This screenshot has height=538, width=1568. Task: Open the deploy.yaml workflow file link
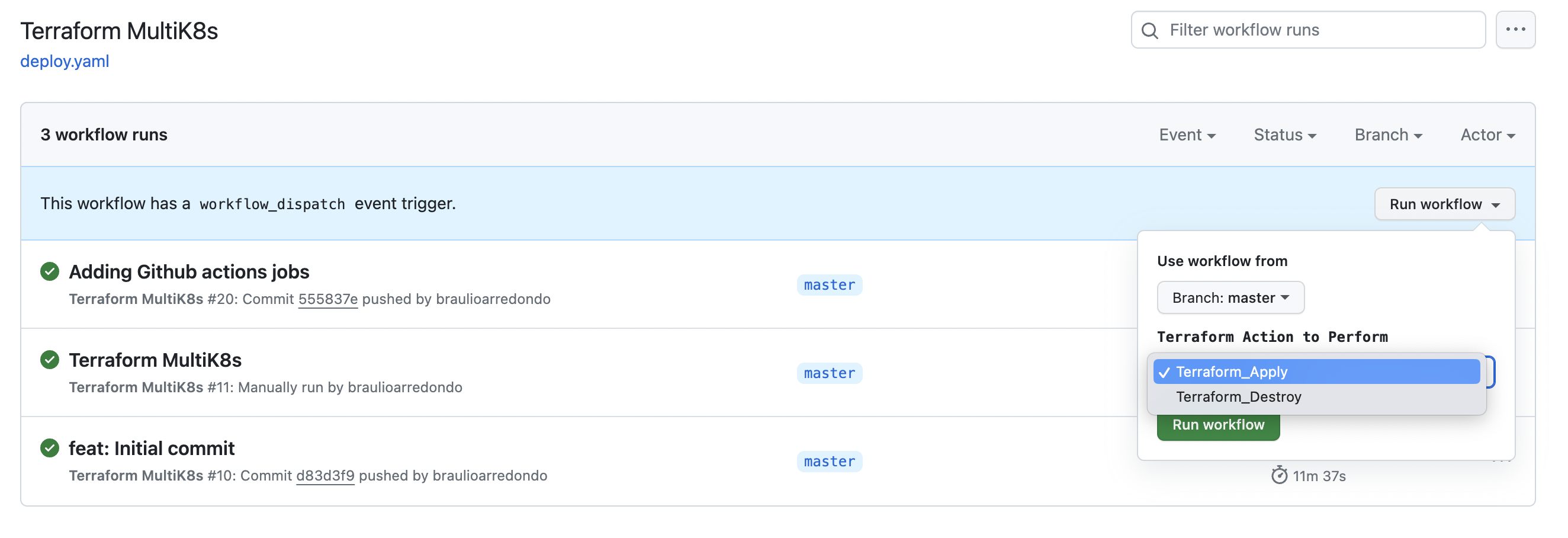point(65,61)
